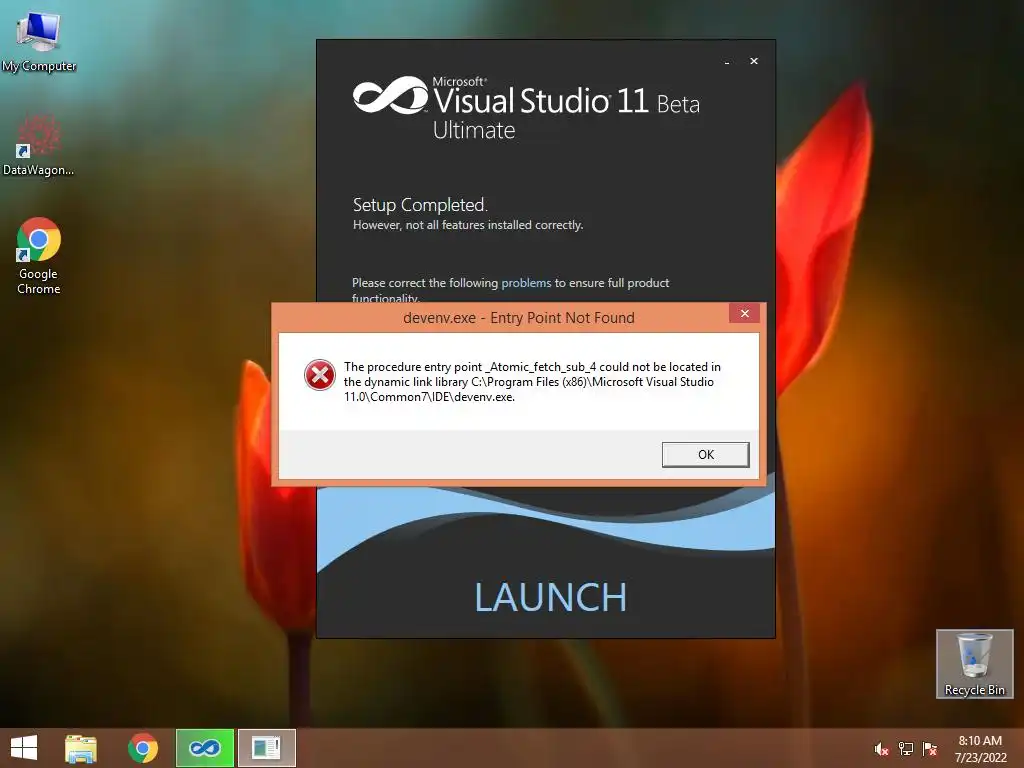Open Action Center flag tray icon

[930, 749]
